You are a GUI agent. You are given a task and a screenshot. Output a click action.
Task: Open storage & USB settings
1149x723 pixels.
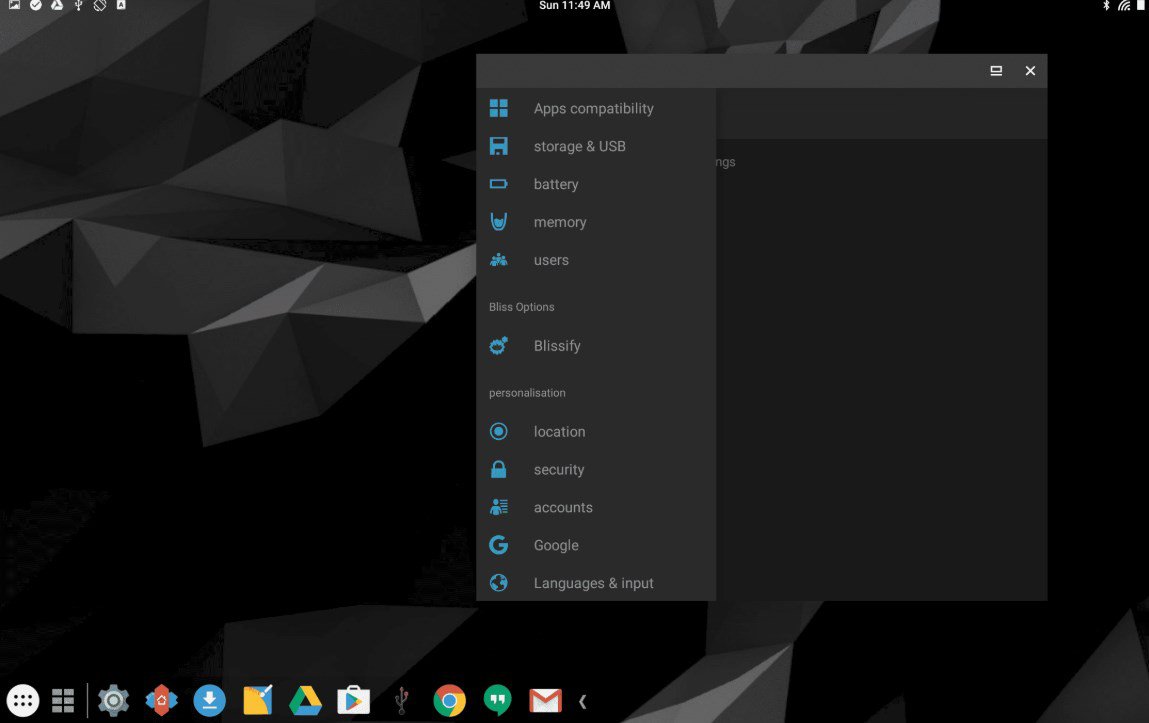(x=579, y=146)
